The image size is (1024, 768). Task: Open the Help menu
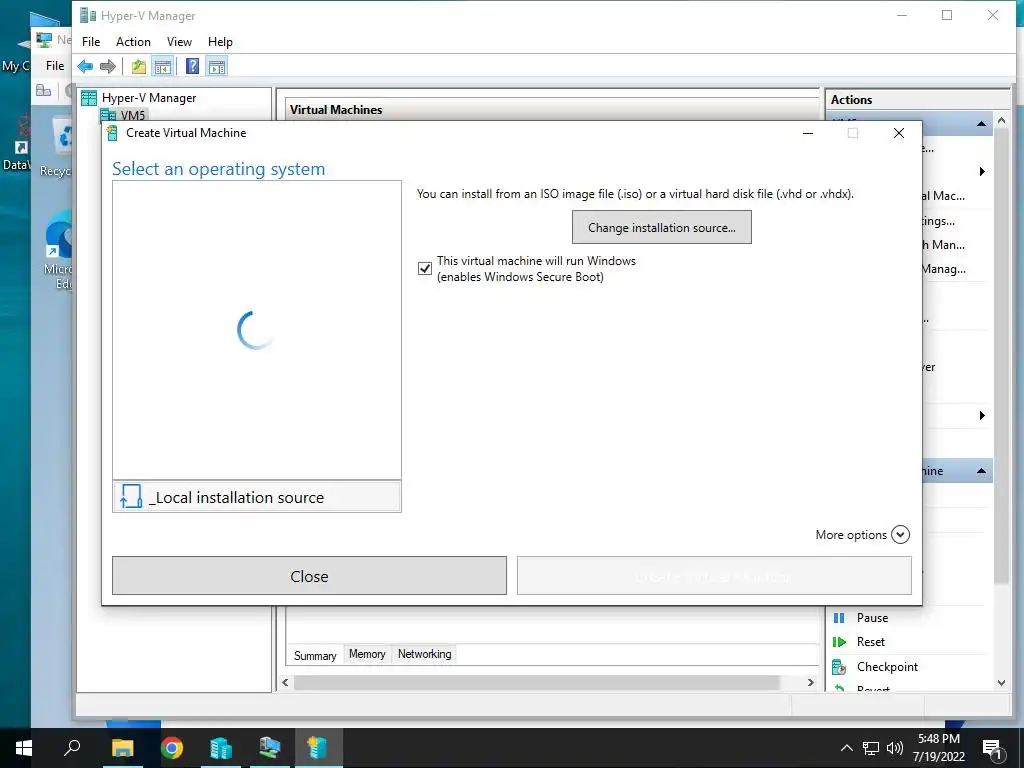(x=220, y=42)
